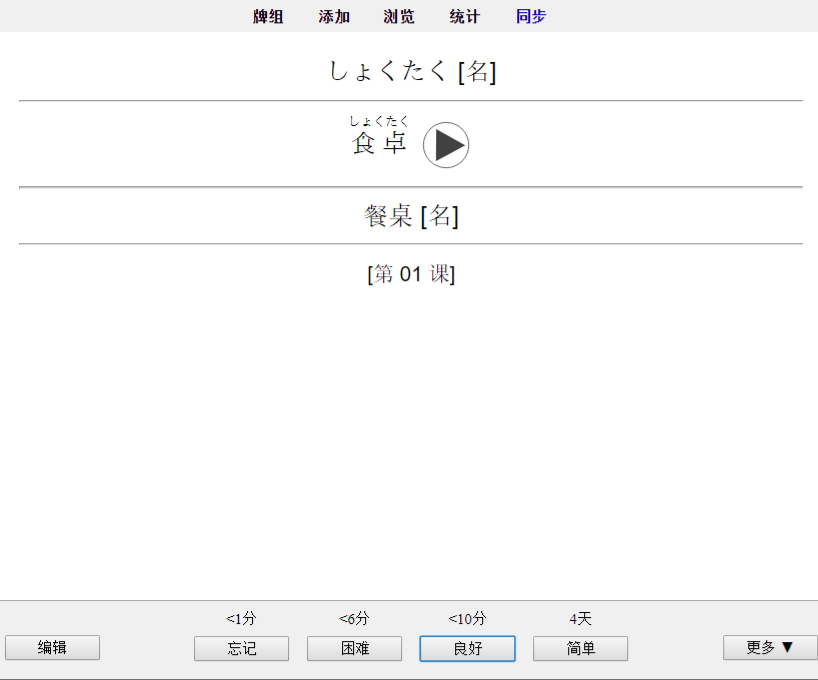Open the 统计 statistics tab
The image size is (818, 680).
(464, 17)
